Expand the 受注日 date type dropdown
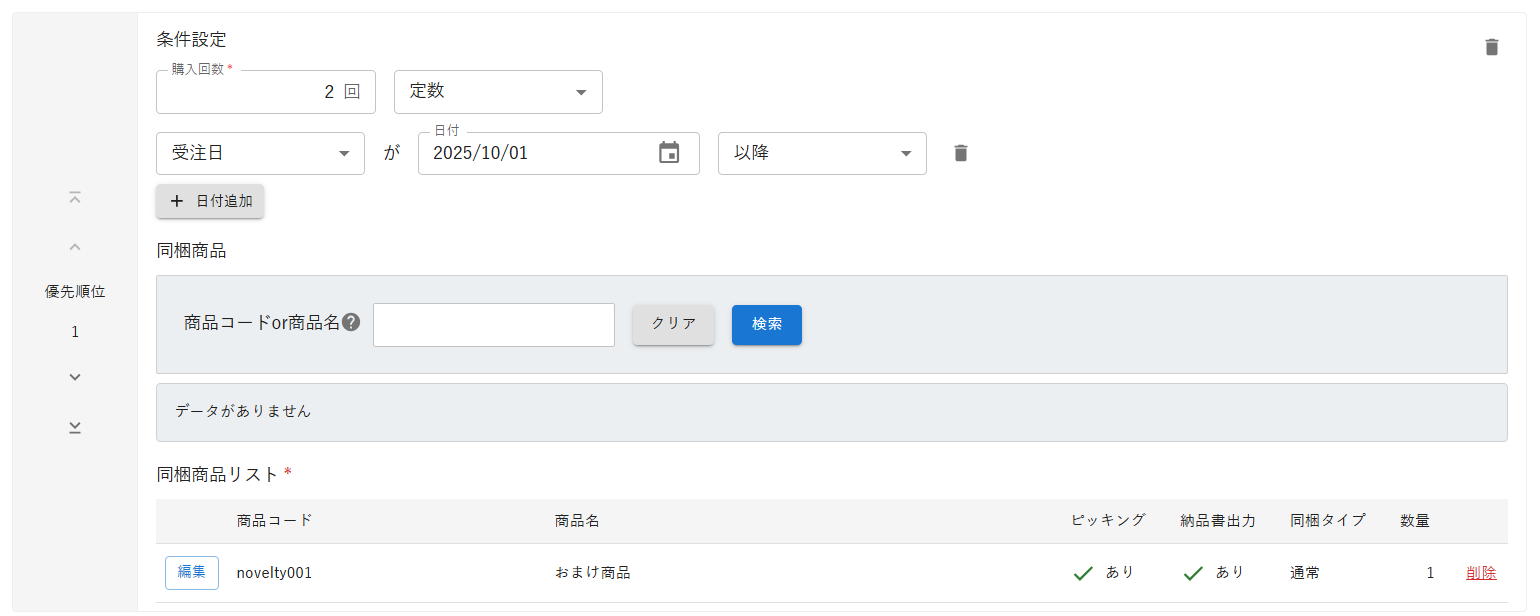Screen dimensions: 1540x616 [260, 154]
